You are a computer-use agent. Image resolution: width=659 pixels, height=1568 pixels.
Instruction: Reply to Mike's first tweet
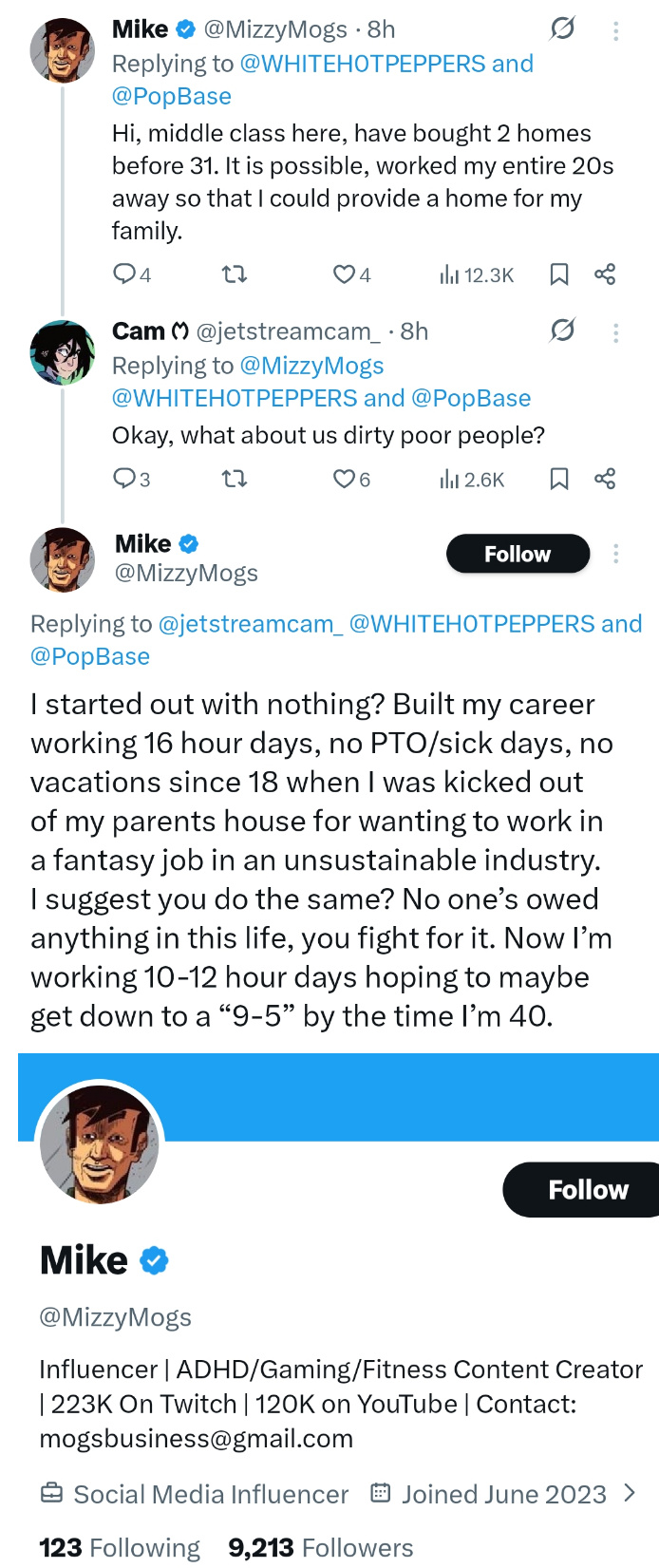click(x=124, y=274)
